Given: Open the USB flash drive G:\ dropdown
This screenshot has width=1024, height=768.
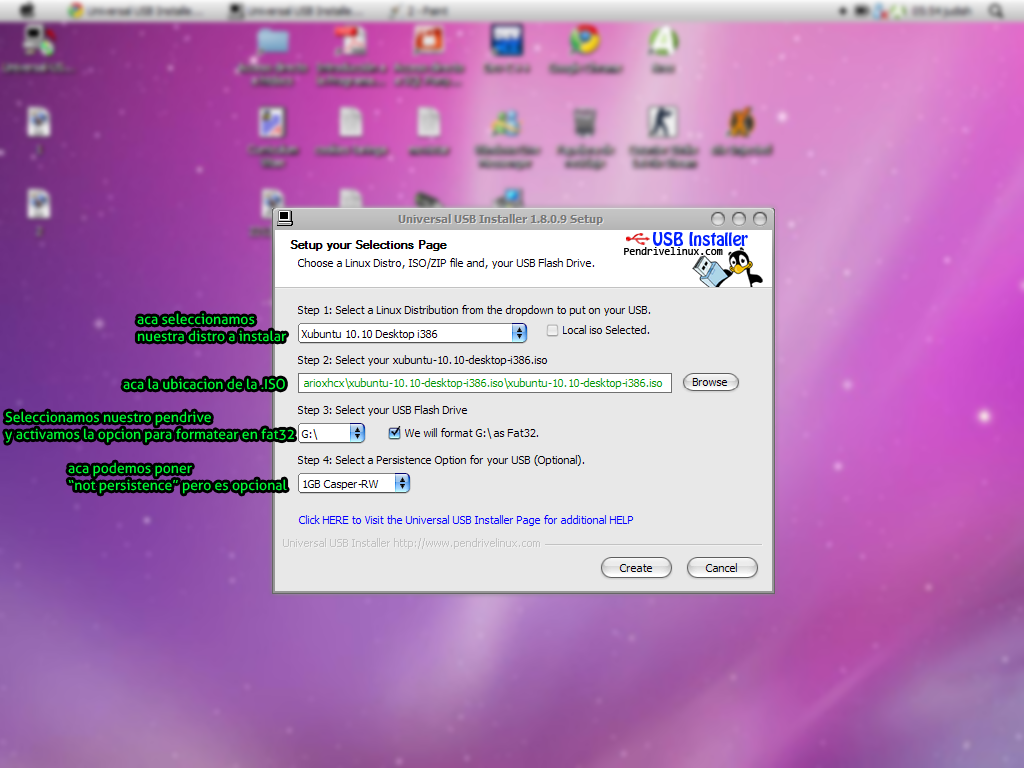Looking at the screenshot, I should pyautogui.click(x=331, y=434).
